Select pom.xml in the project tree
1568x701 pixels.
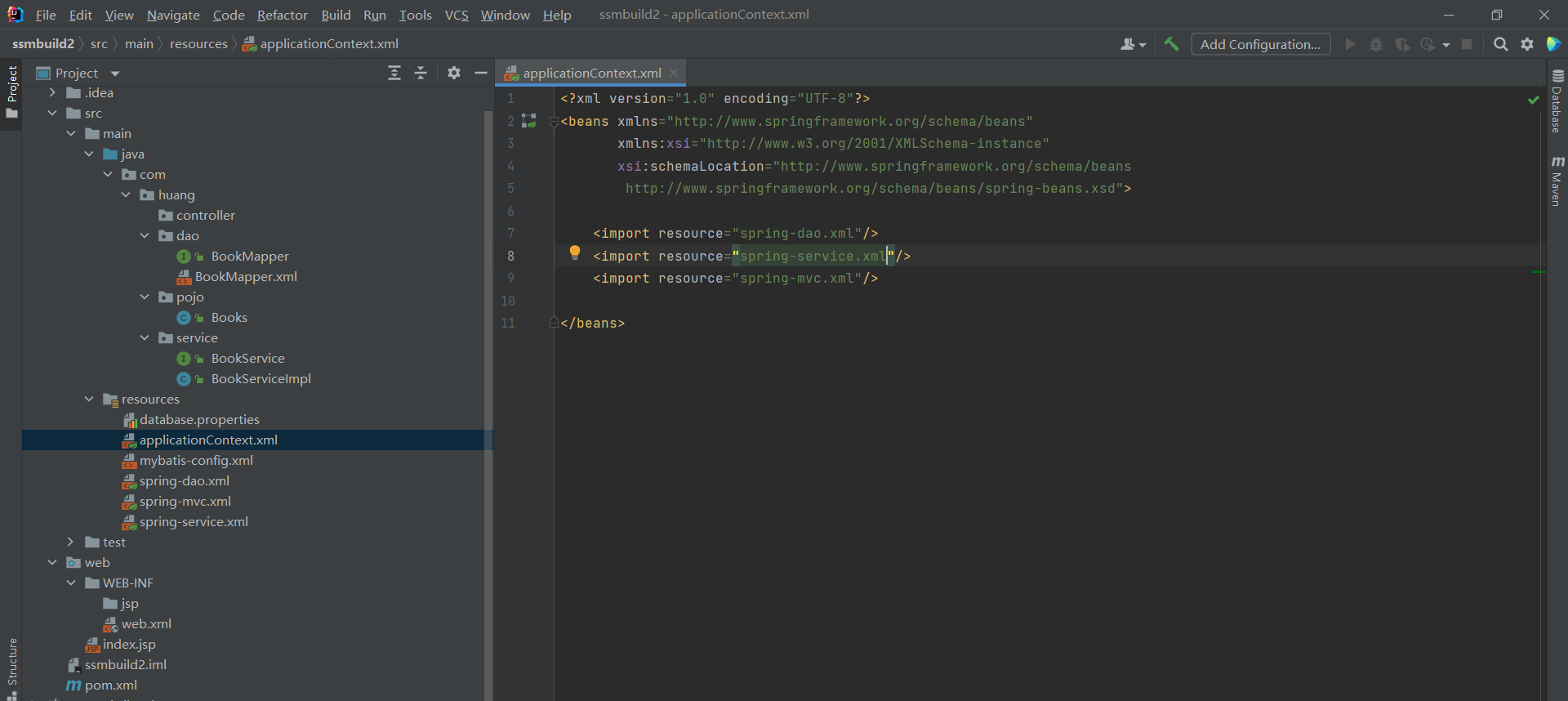click(x=111, y=685)
